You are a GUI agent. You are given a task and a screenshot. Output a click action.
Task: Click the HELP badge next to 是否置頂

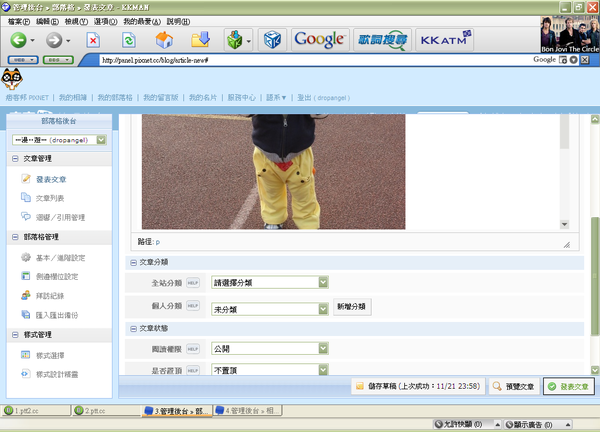point(193,370)
